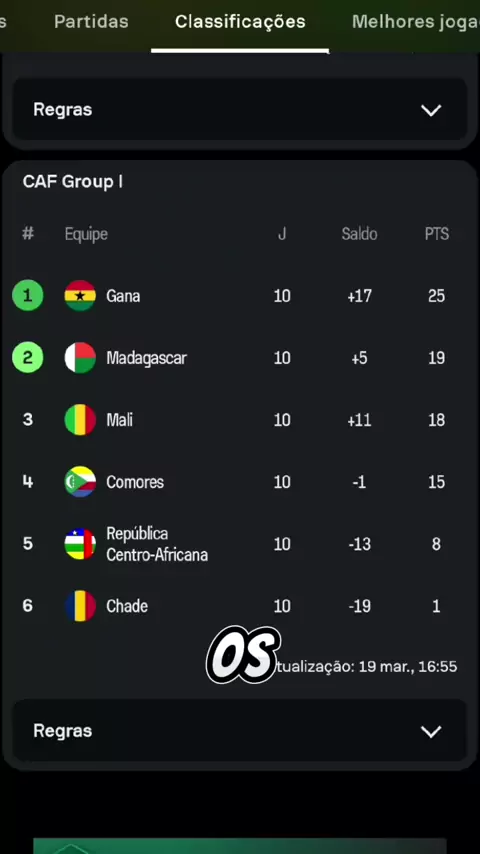Open the Madagascar team name link

coord(147,358)
